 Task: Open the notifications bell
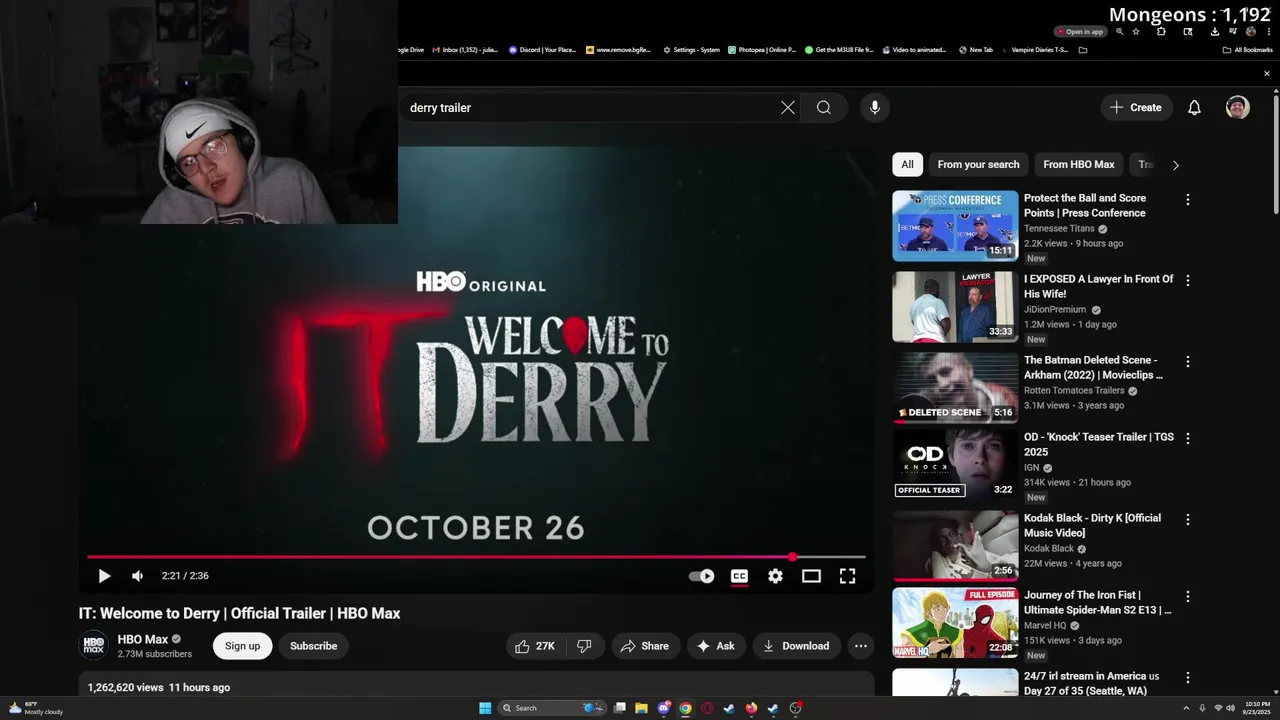1194,108
